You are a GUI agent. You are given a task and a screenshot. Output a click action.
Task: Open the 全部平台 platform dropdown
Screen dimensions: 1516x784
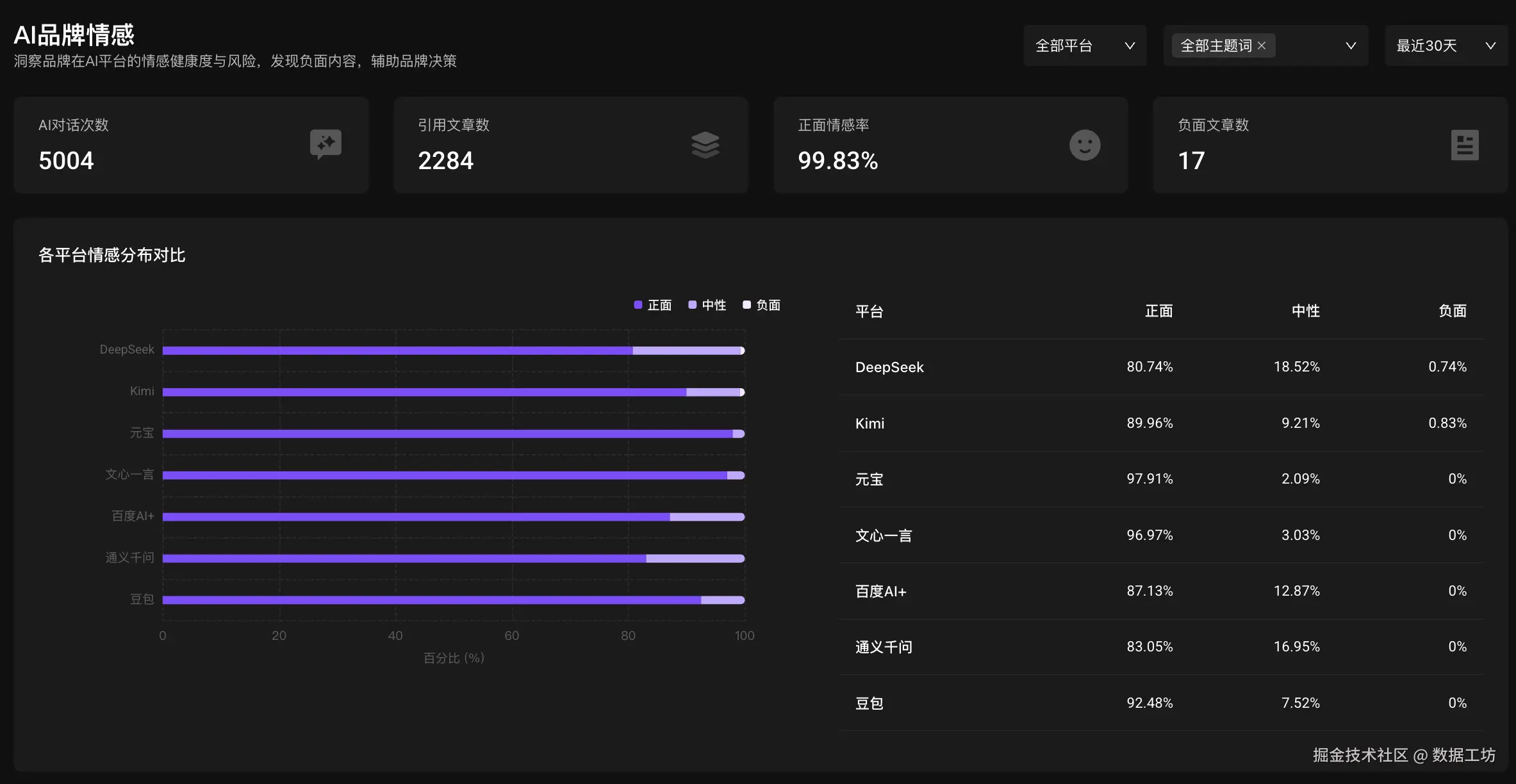click(1084, 45)
